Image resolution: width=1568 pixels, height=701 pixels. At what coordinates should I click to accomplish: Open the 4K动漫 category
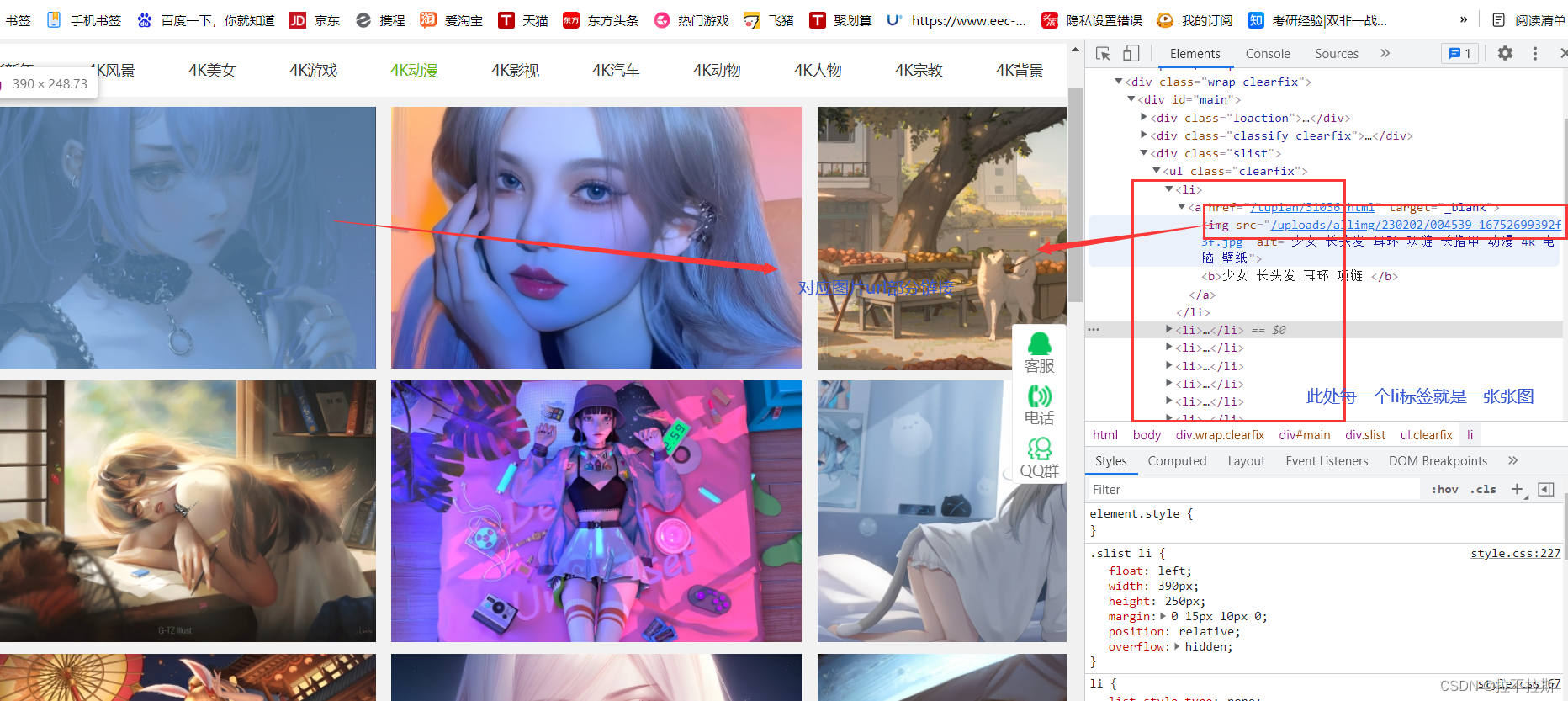[414, 71]
